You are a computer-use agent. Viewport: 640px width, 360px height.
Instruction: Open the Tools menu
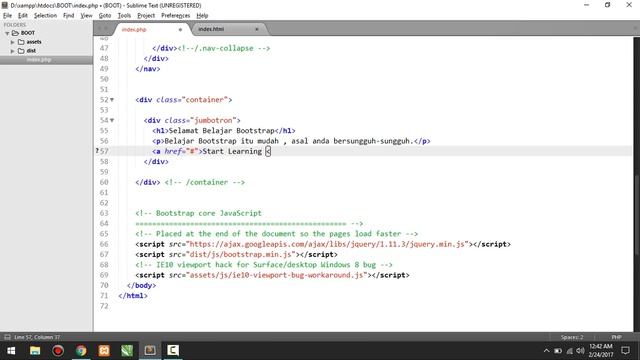click(124, 16)
